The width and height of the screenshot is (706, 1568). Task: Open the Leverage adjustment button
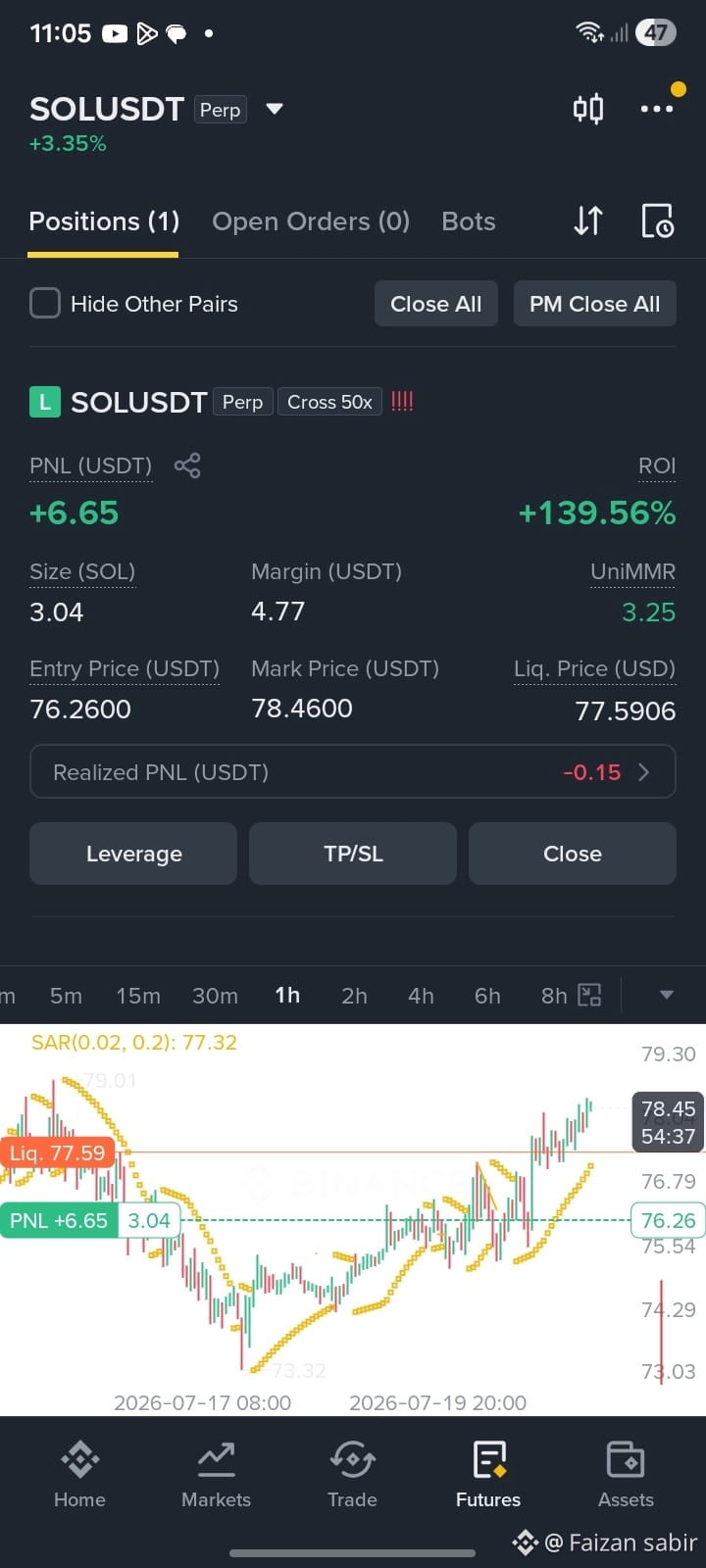[x=133, y=854]
